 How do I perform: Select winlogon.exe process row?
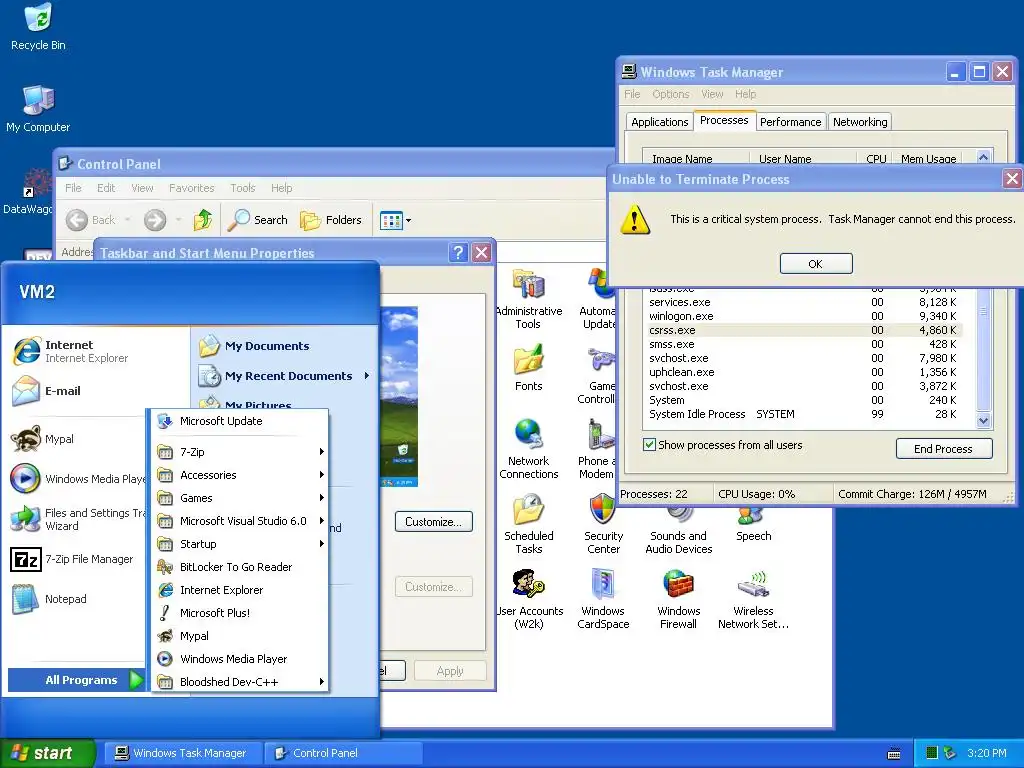point(803,316)
